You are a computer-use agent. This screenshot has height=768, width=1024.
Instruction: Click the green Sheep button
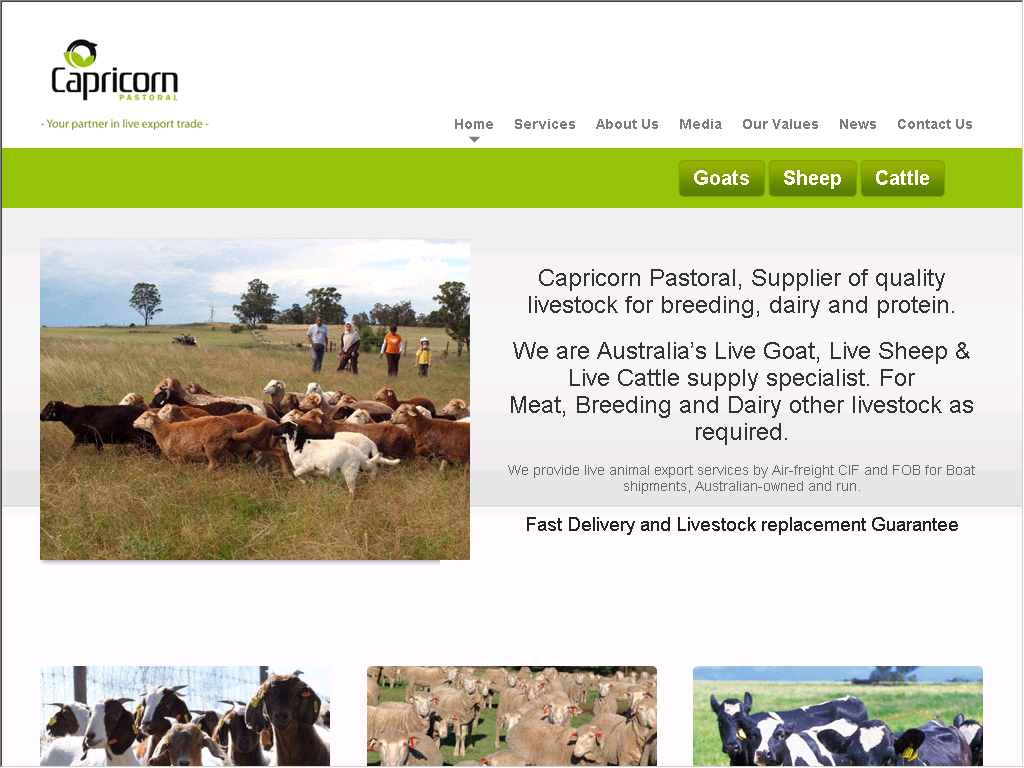click(x=812, y=178)
